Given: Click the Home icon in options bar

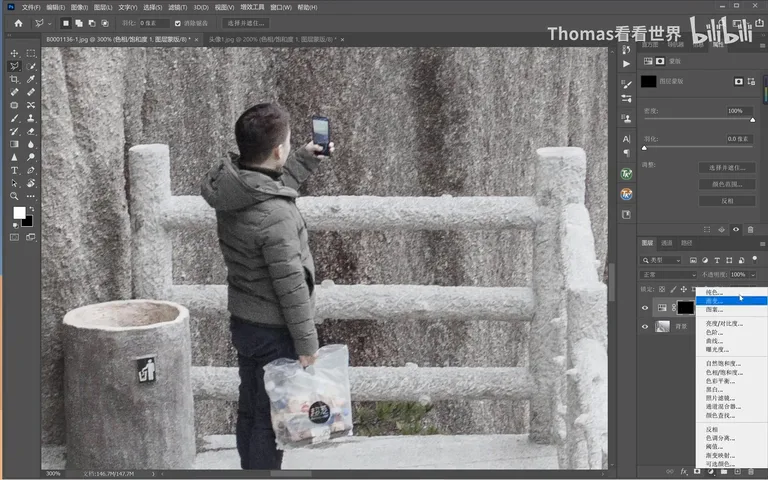Looking at the screenshot, I should pos(19,23).
